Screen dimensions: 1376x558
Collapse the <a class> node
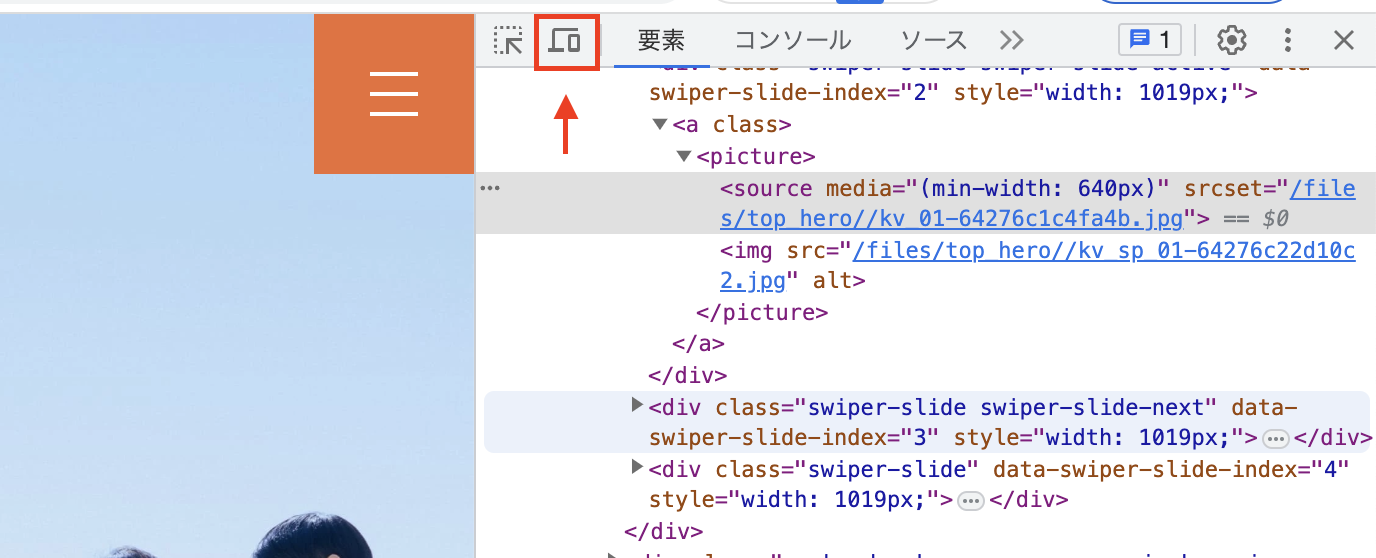[659, 125]
